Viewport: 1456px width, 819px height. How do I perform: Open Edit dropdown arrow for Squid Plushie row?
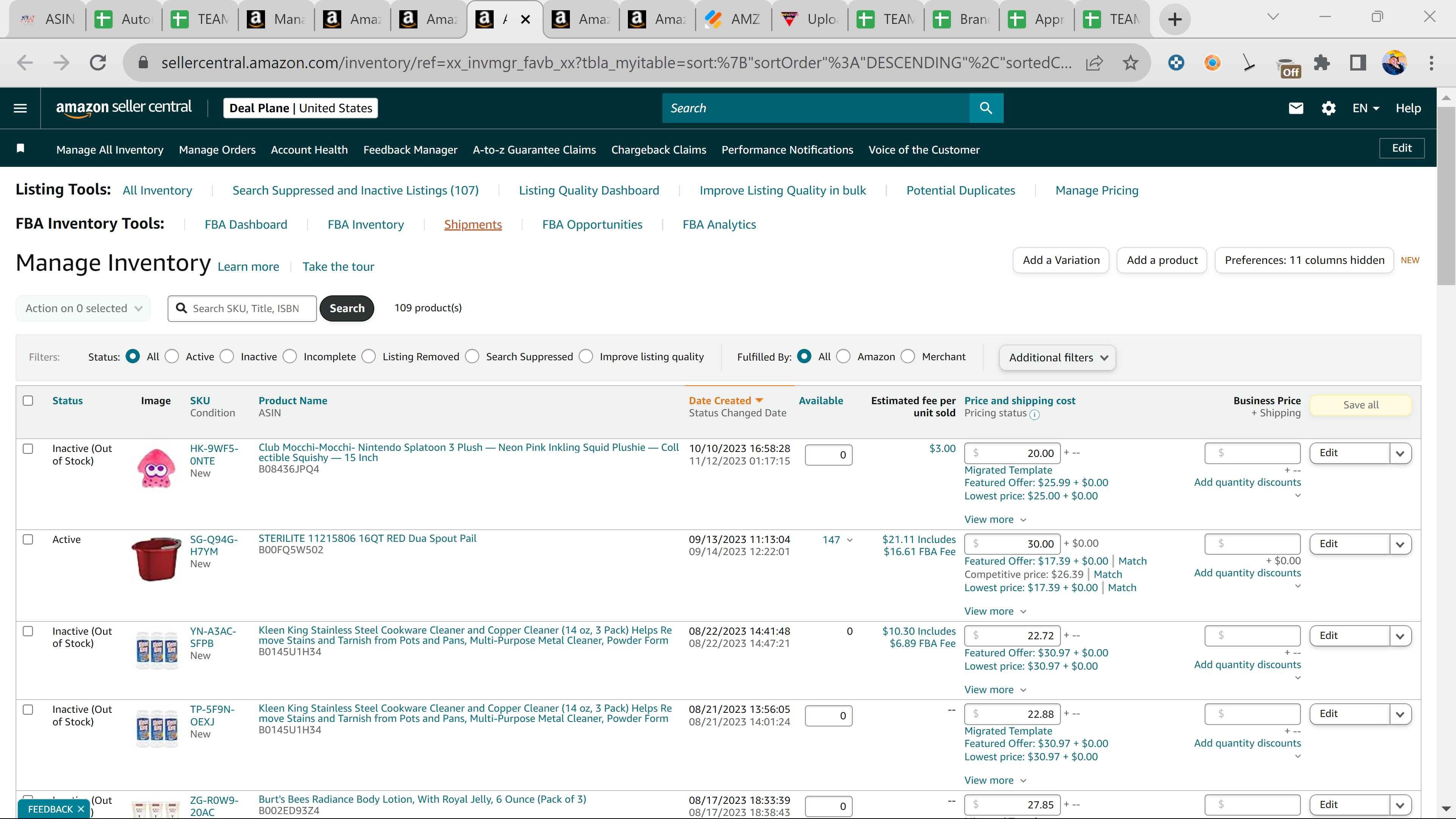pyautogui.click(x=1400, y=453)
